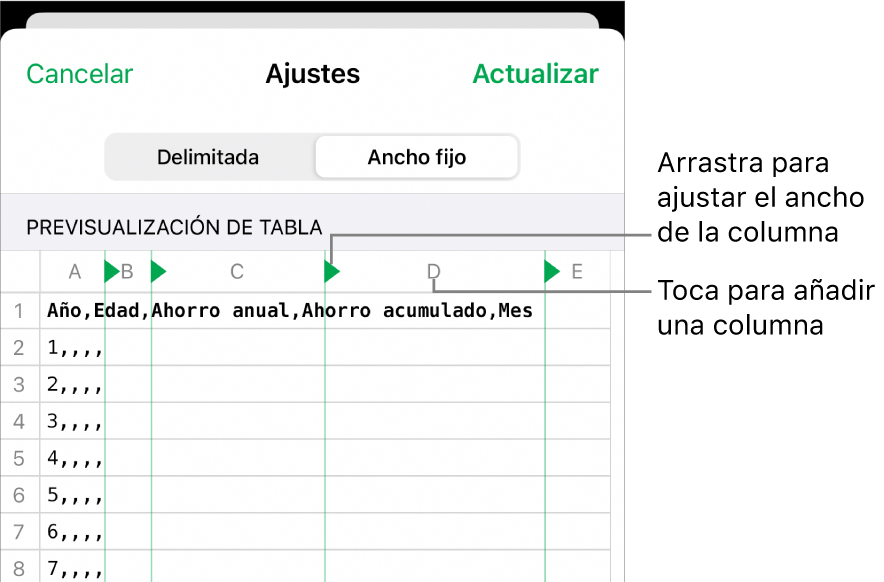The height and width of the screenshot is (582, 884).
Task: Click cell text '2,,,,'
Action: point(75,385)
